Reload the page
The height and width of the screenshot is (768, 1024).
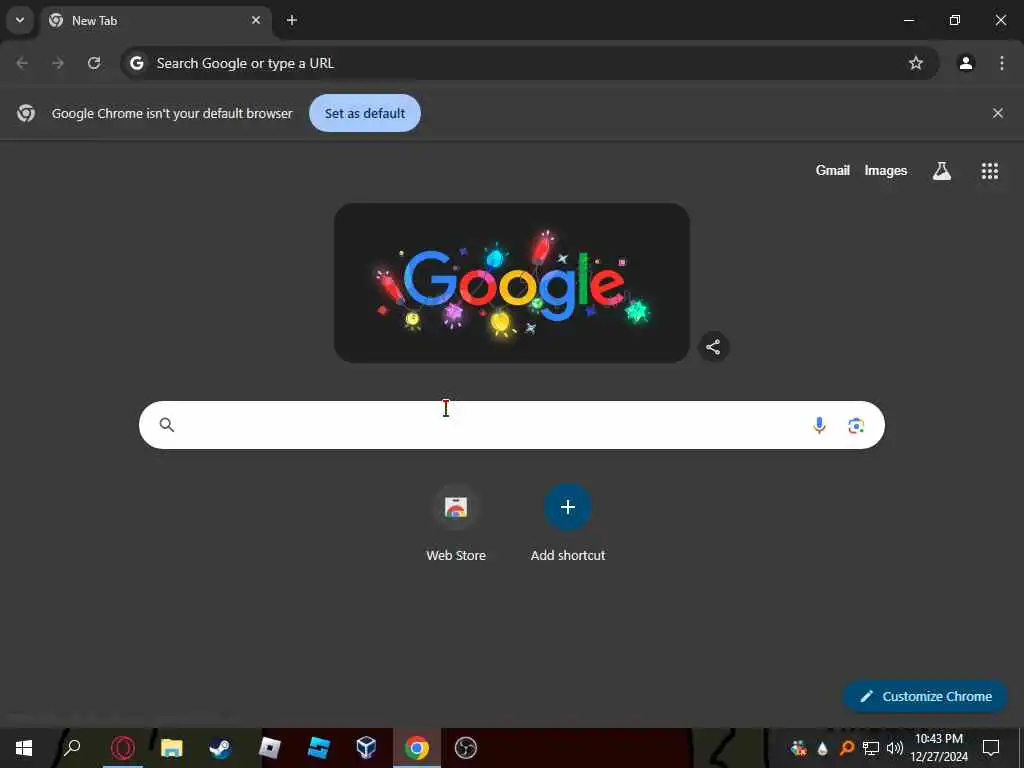94,63
